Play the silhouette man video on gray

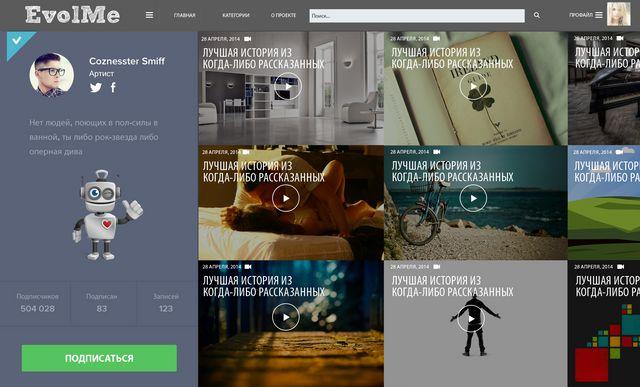click(x=471, y=319)
